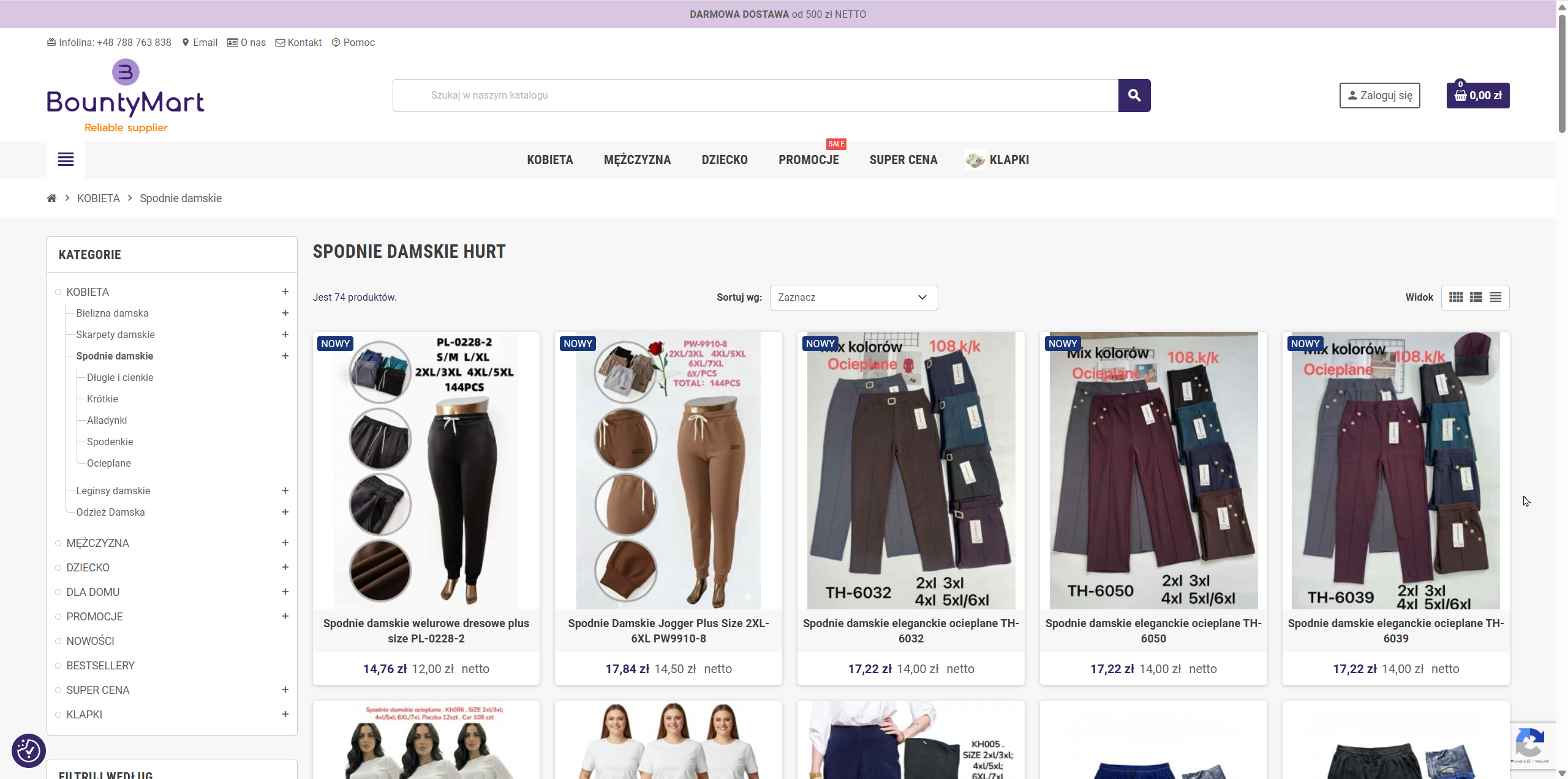Viewport: 1568px width, 779px height.
Task: Click the home breadcrumb icon
Action: (x=51, y=198)
